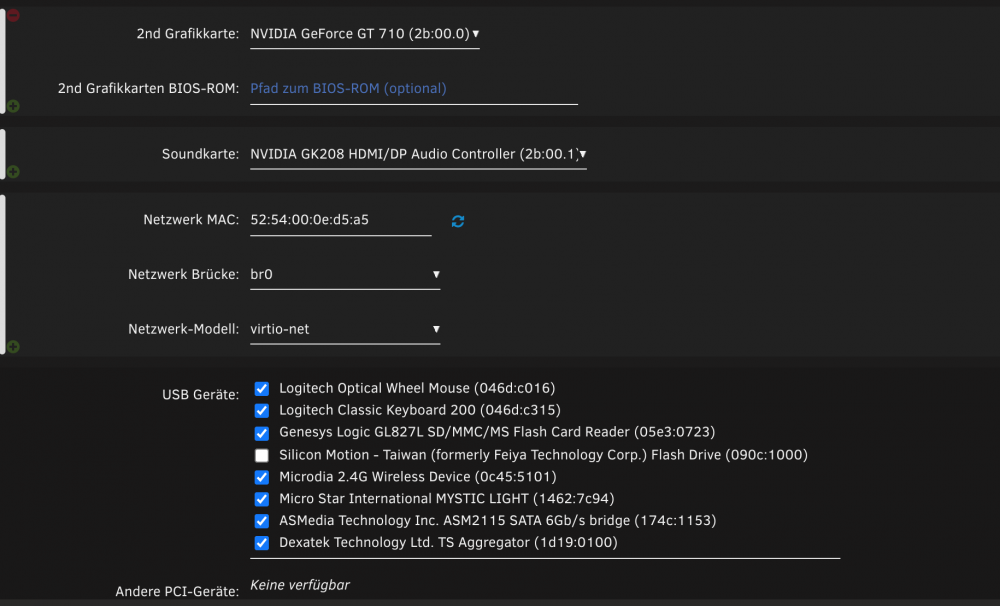Viewport: 1000px width, 606px height.
Task: Click the Silicon Motion Flash Drive label text
Action: [x=543, y=455]
